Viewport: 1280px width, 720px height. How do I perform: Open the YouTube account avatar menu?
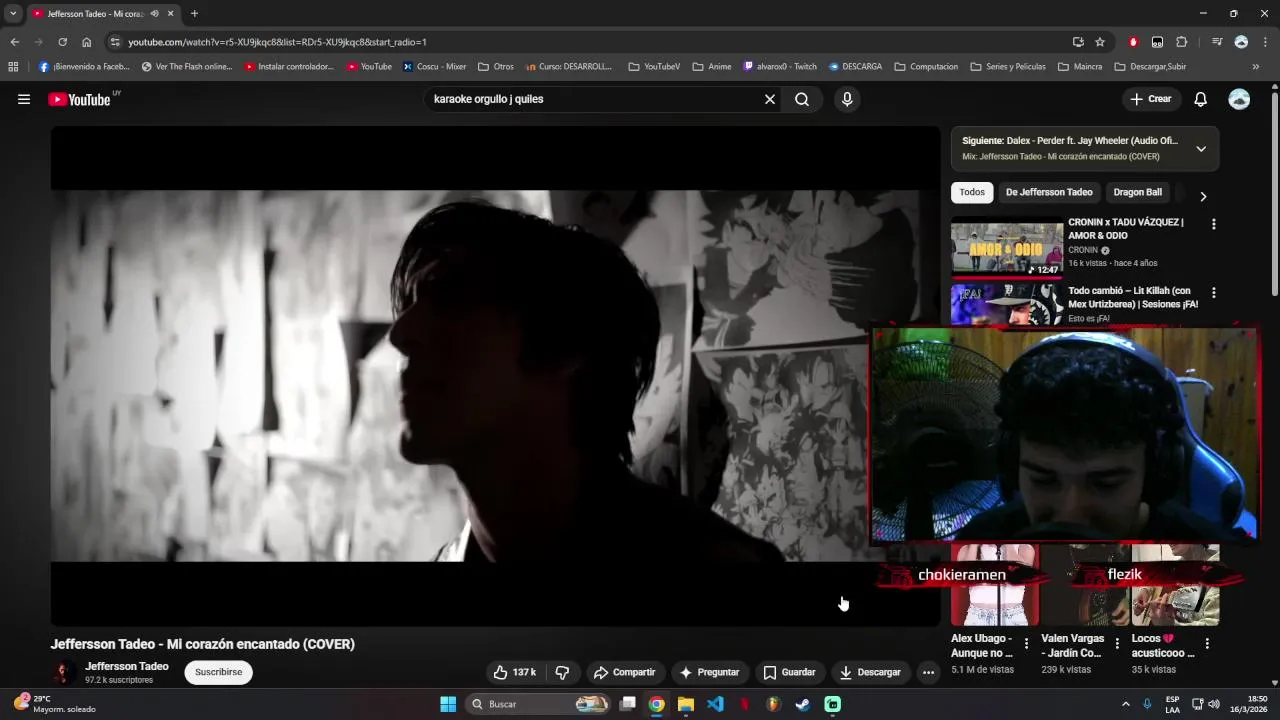click(1239, 99)
